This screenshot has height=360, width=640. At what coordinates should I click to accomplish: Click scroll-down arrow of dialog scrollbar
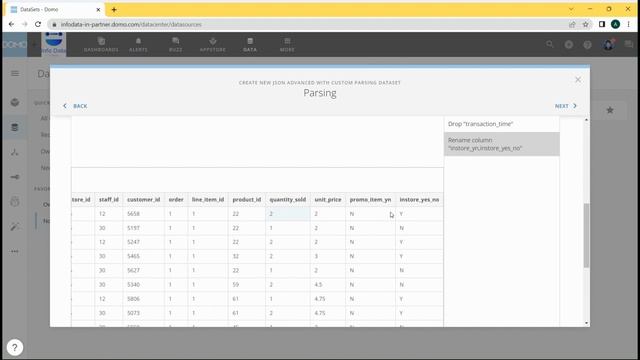[586, 323]
